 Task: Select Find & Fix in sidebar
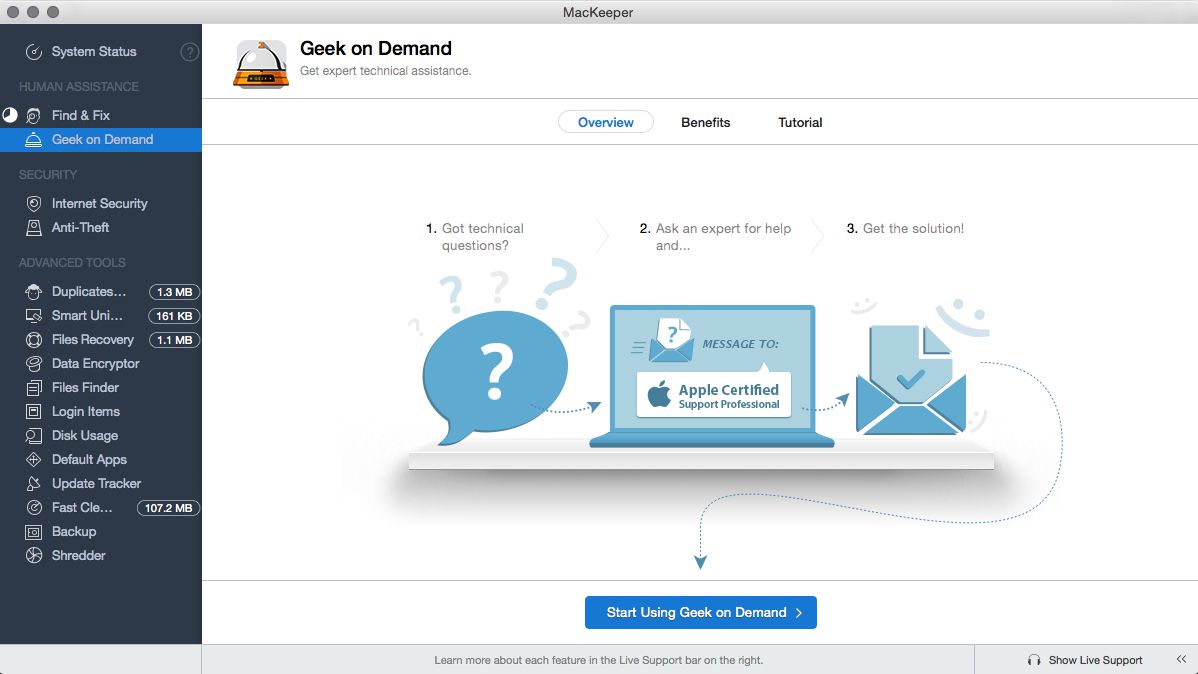(81, 115)
